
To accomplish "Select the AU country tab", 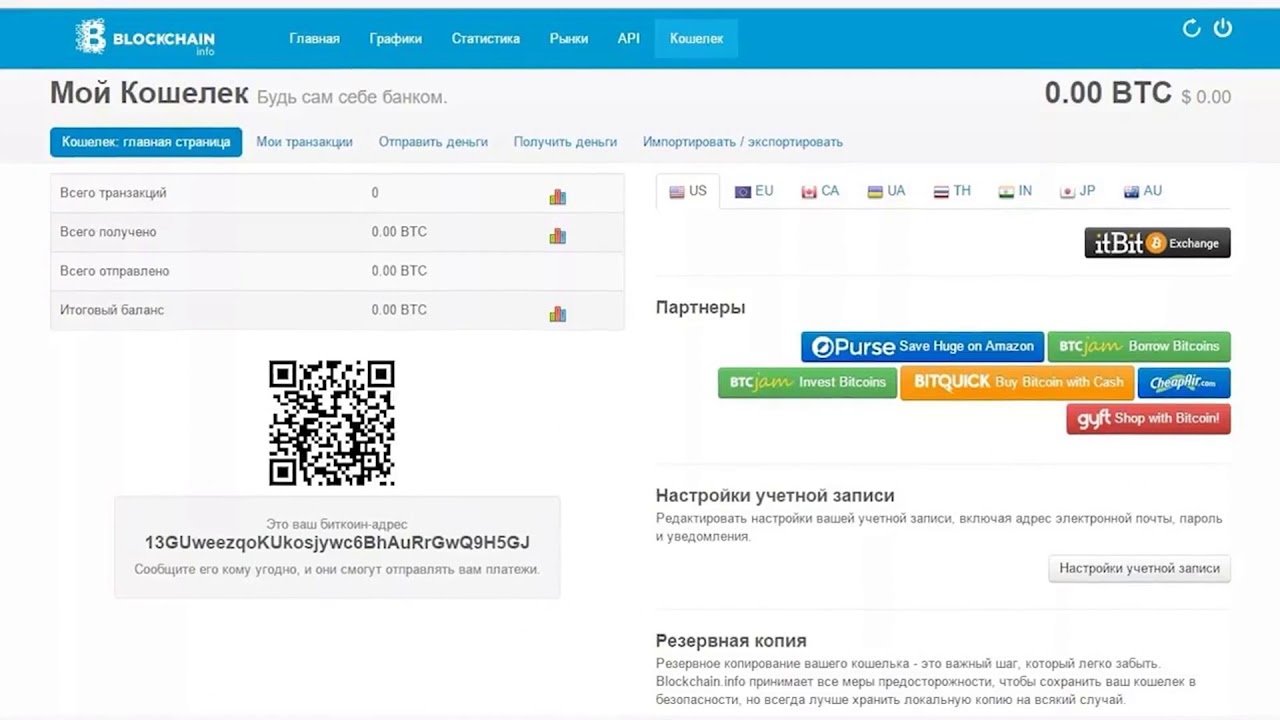I will point(1143,191).
